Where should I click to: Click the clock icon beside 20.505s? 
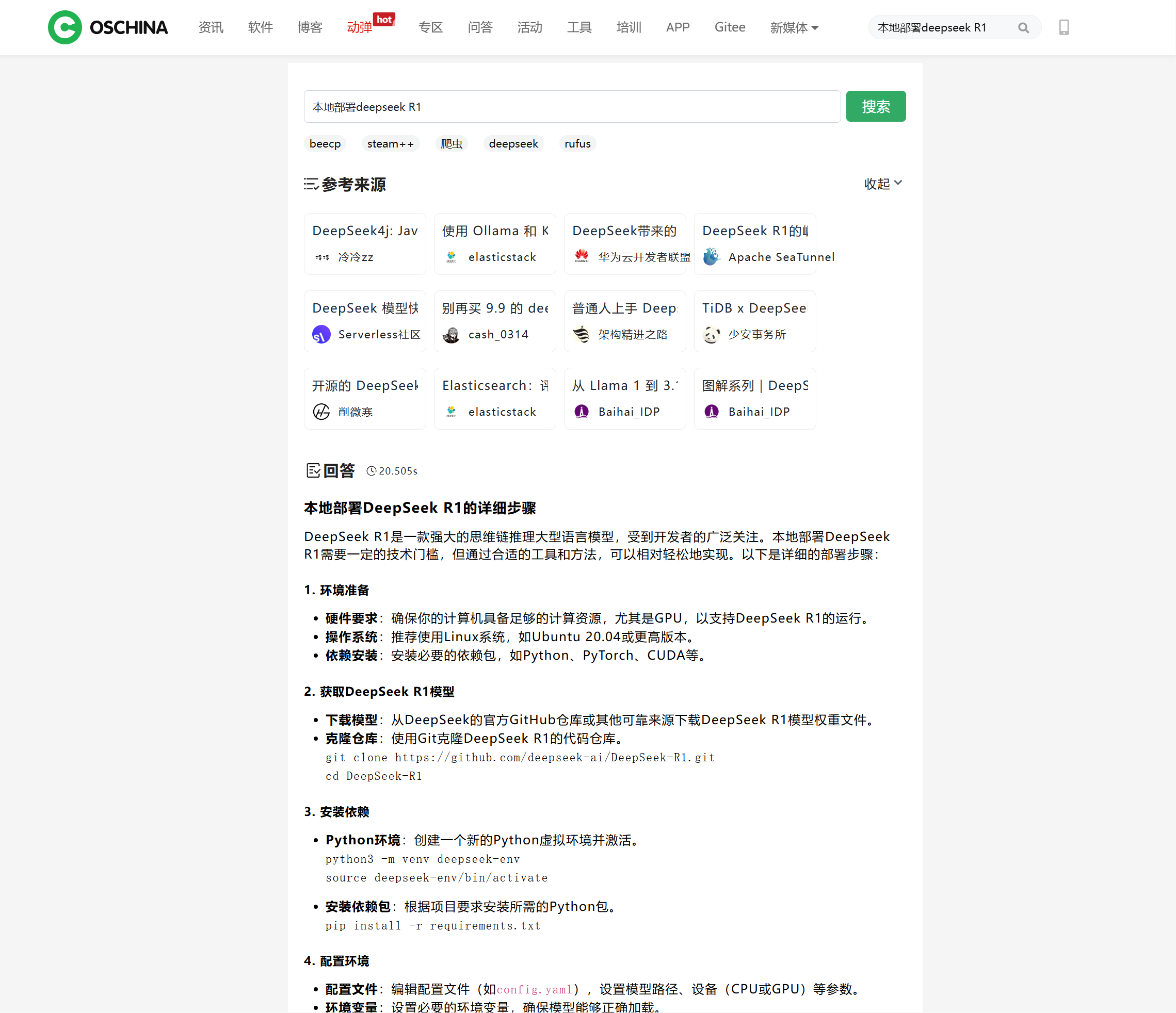[371, 471]
